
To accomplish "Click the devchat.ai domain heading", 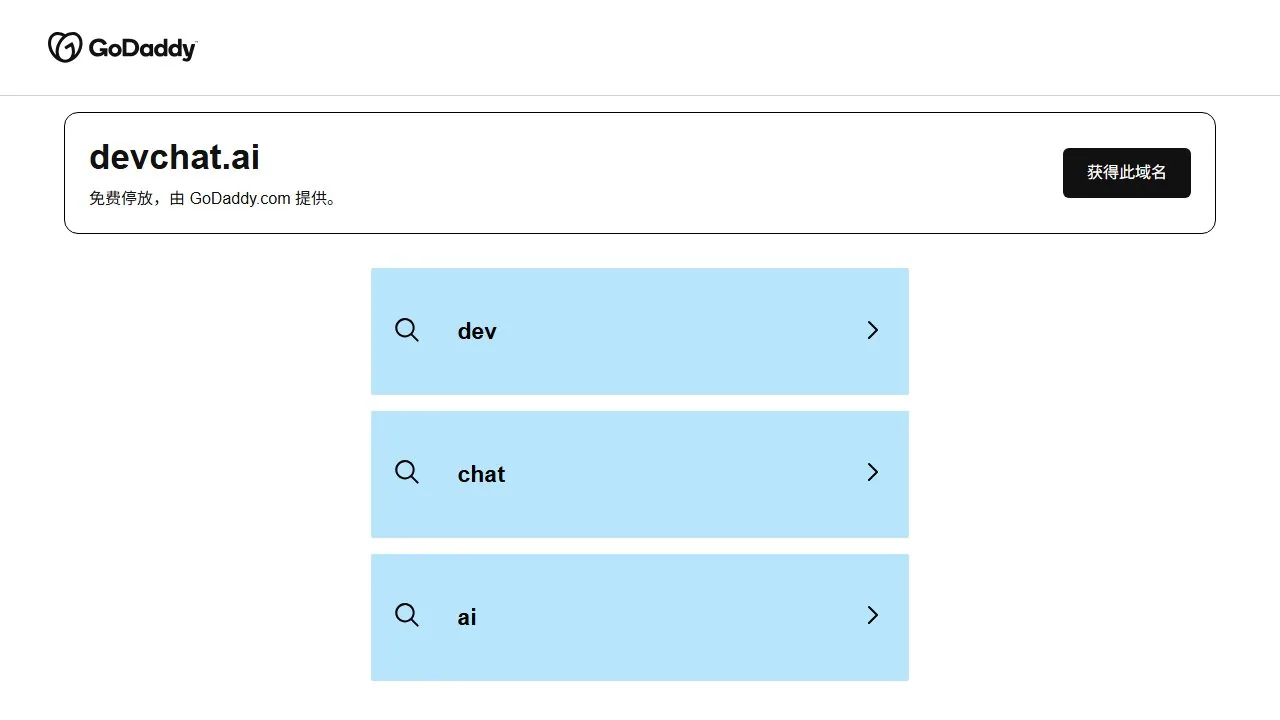I will 175,157.
